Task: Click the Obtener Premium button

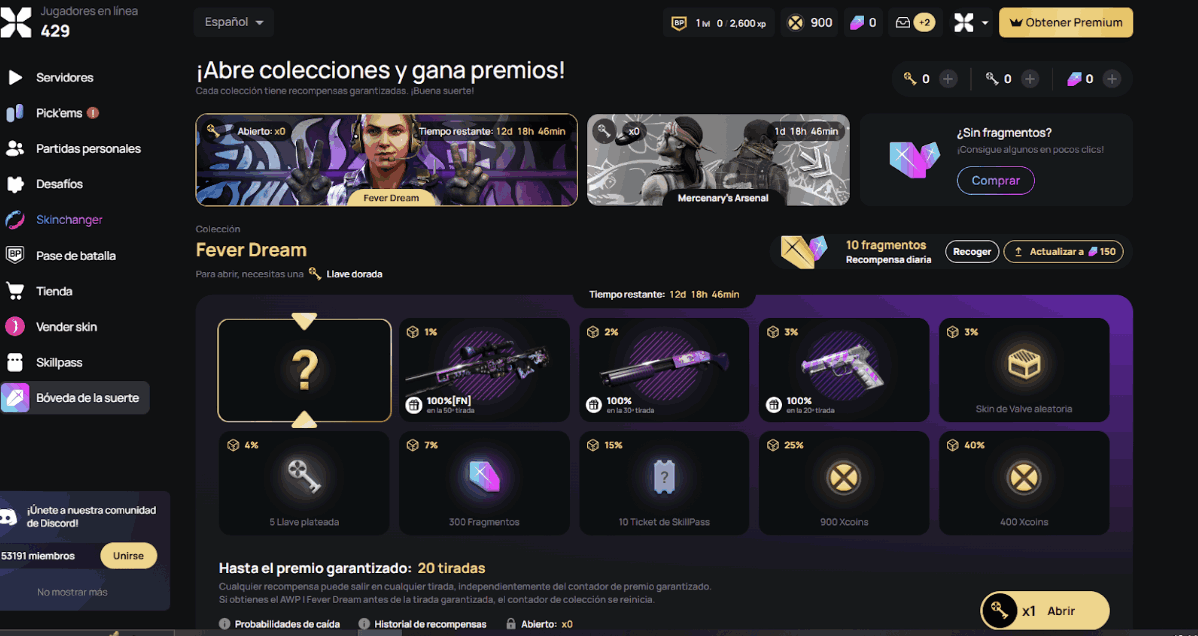Action: tap(1066, 22)
